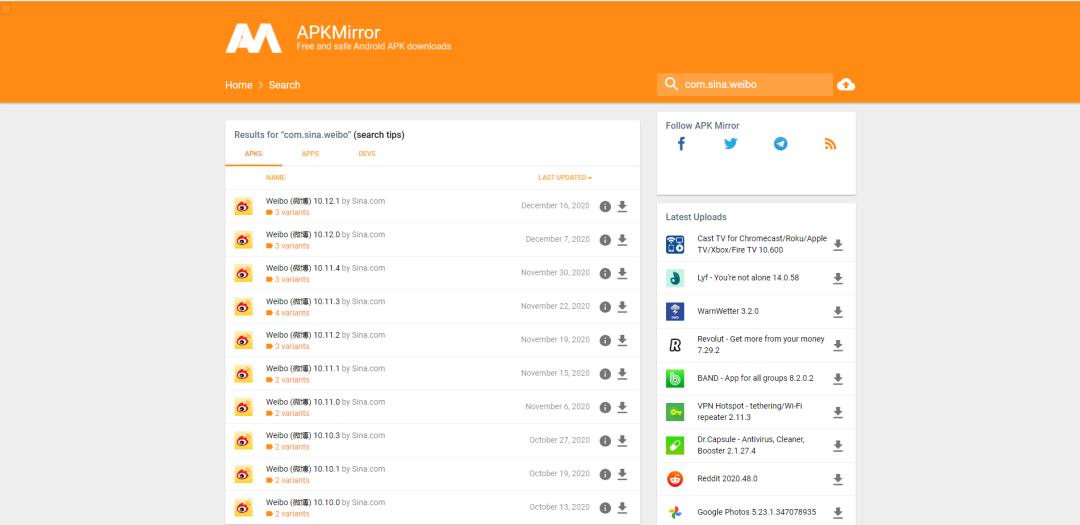Screen dimensions: 1080x525
Task: Open the search tips link
Action: pos(381,135)
